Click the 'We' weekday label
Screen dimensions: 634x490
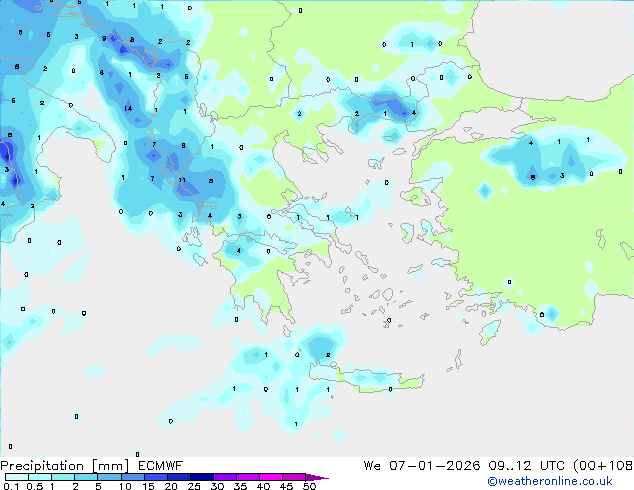pyautogui.click(x=372, y=466)
